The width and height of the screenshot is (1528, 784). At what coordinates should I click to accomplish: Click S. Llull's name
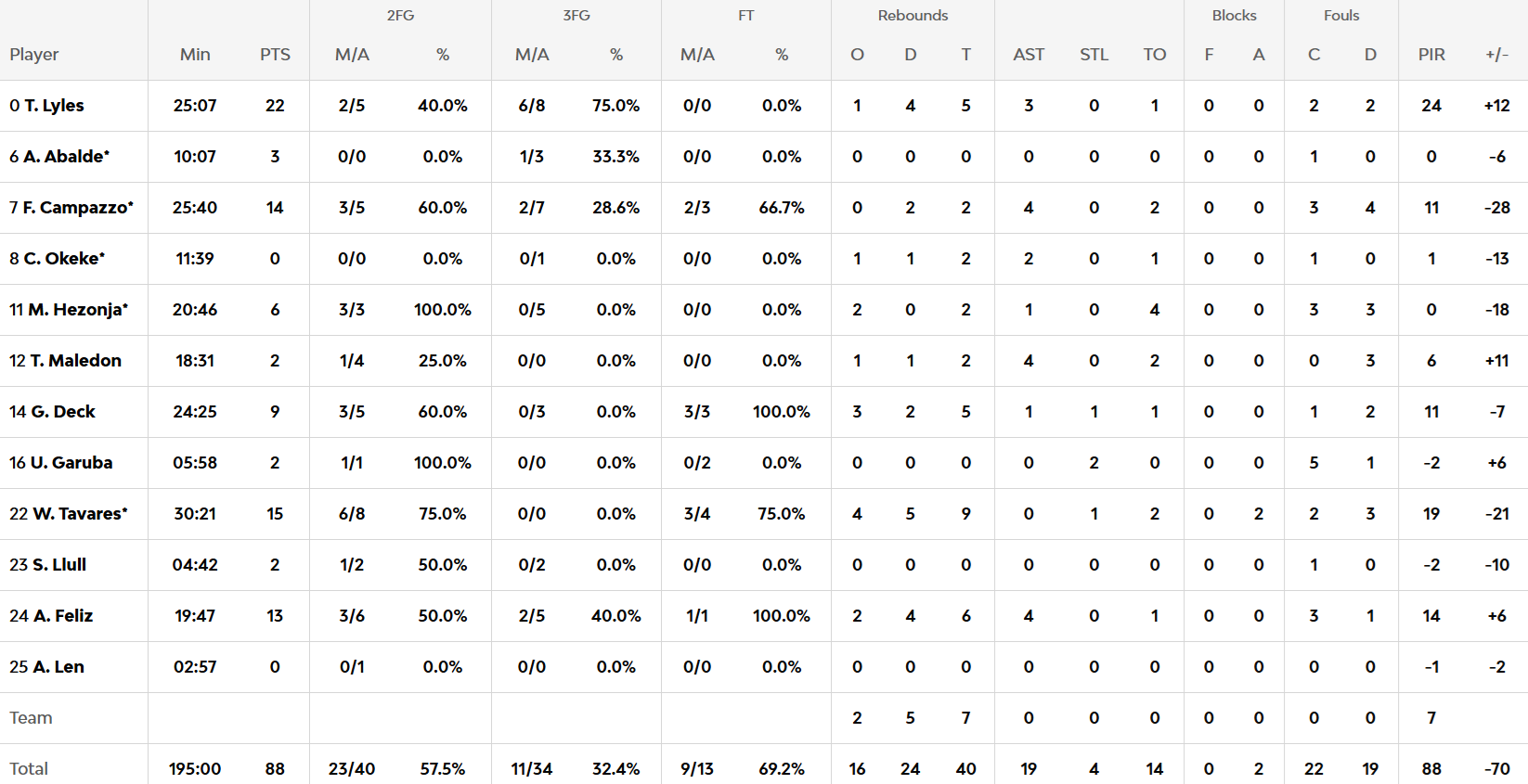[x=59, y=565]
